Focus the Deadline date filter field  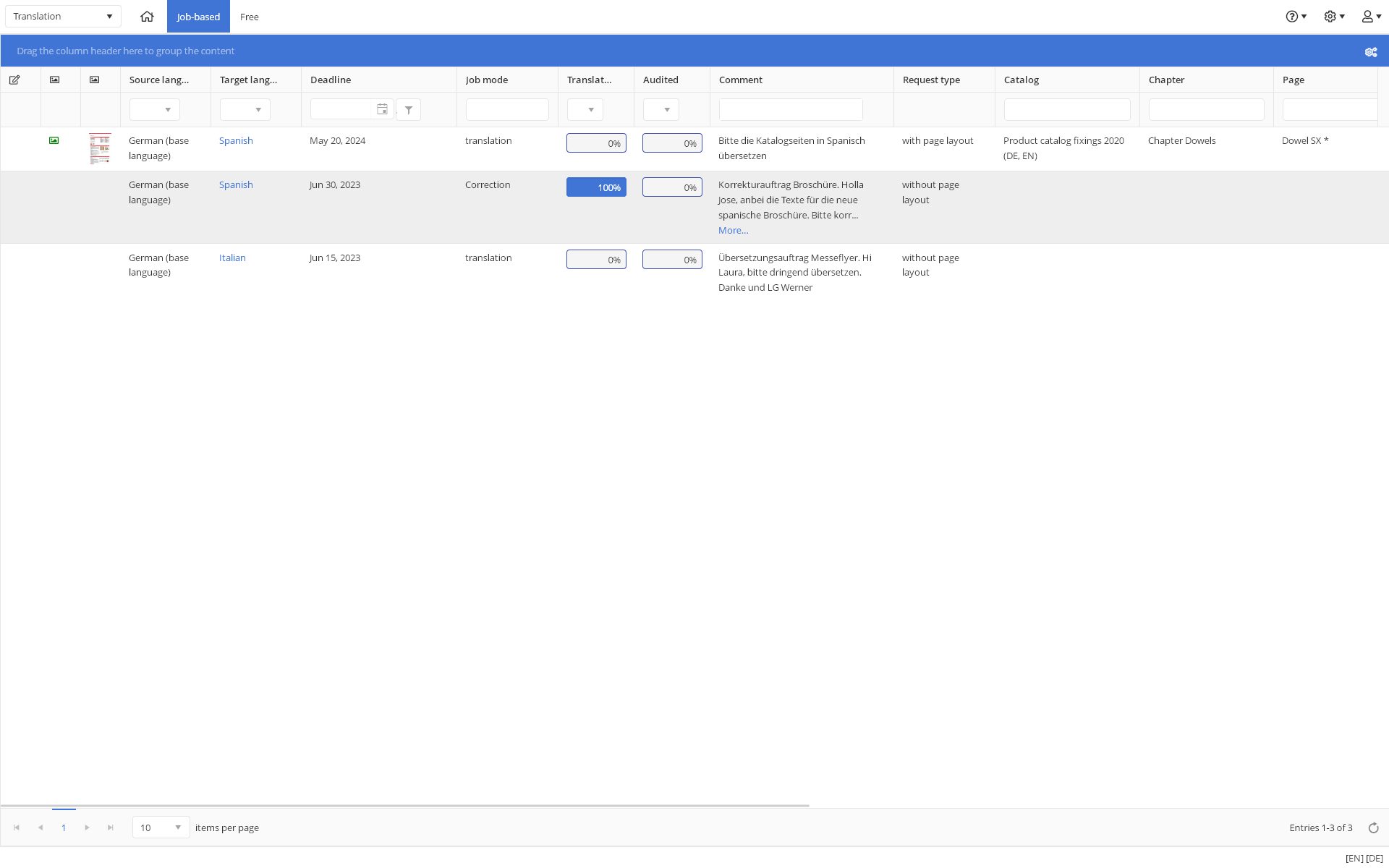point(341,109)
